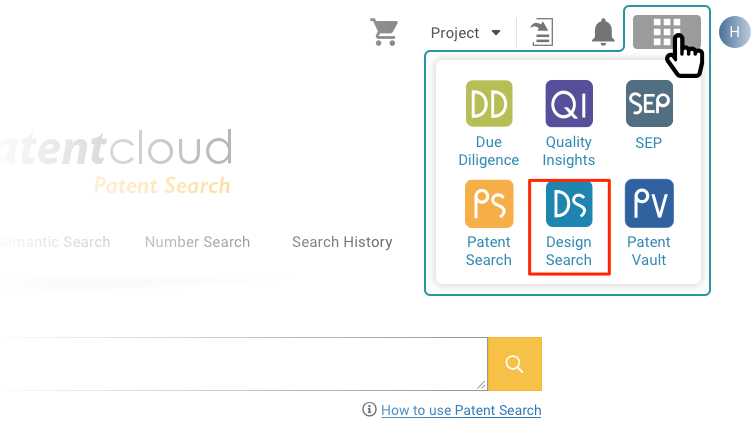Click the export document icon
Screen dimensions: 756x432
[x=541, y=32]
